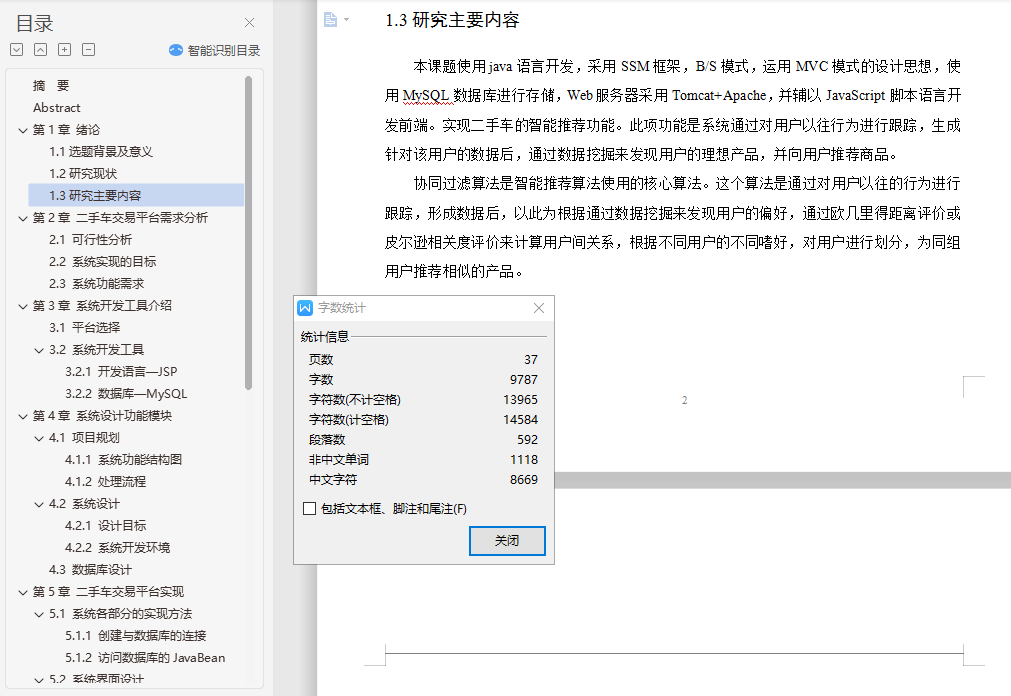Click the 非中文单词 value 1118

(x=524, y=460)
